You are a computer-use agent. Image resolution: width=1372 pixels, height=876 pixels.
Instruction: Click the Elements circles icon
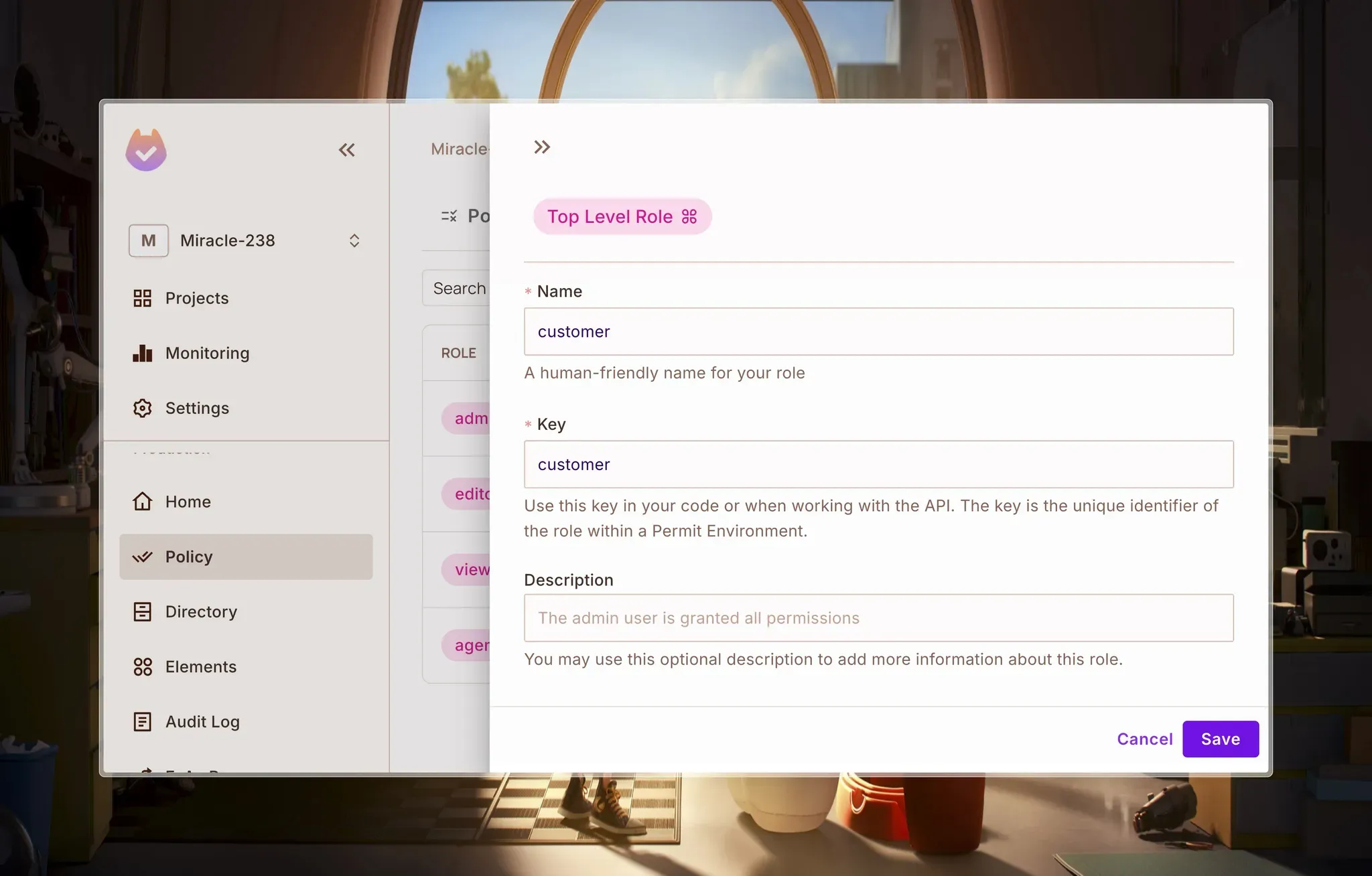[x=142, y=666]
